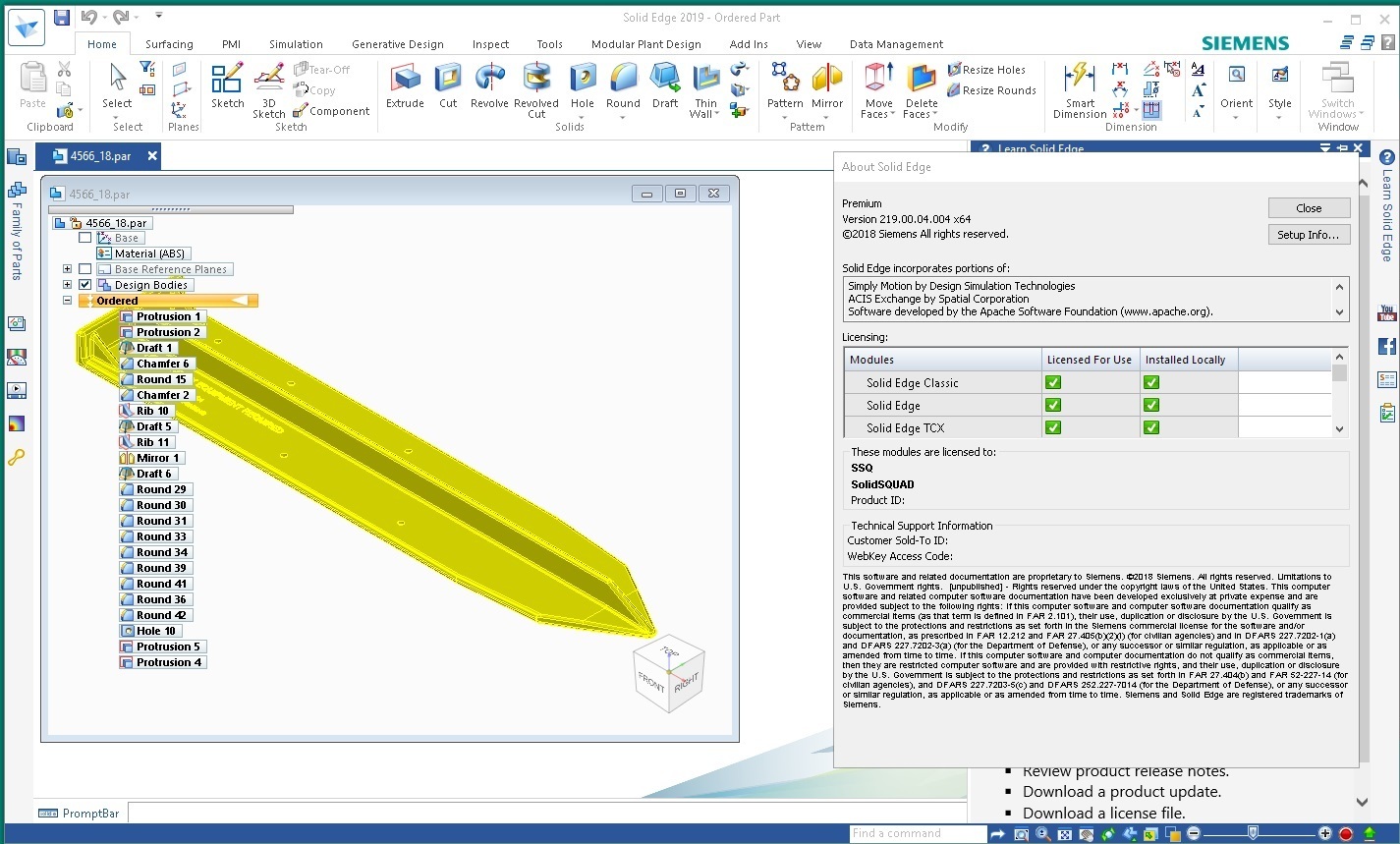Click the zoom slider handle in status bar
This screenshot has width=1400, height=844.
[x=1252, y=834]
